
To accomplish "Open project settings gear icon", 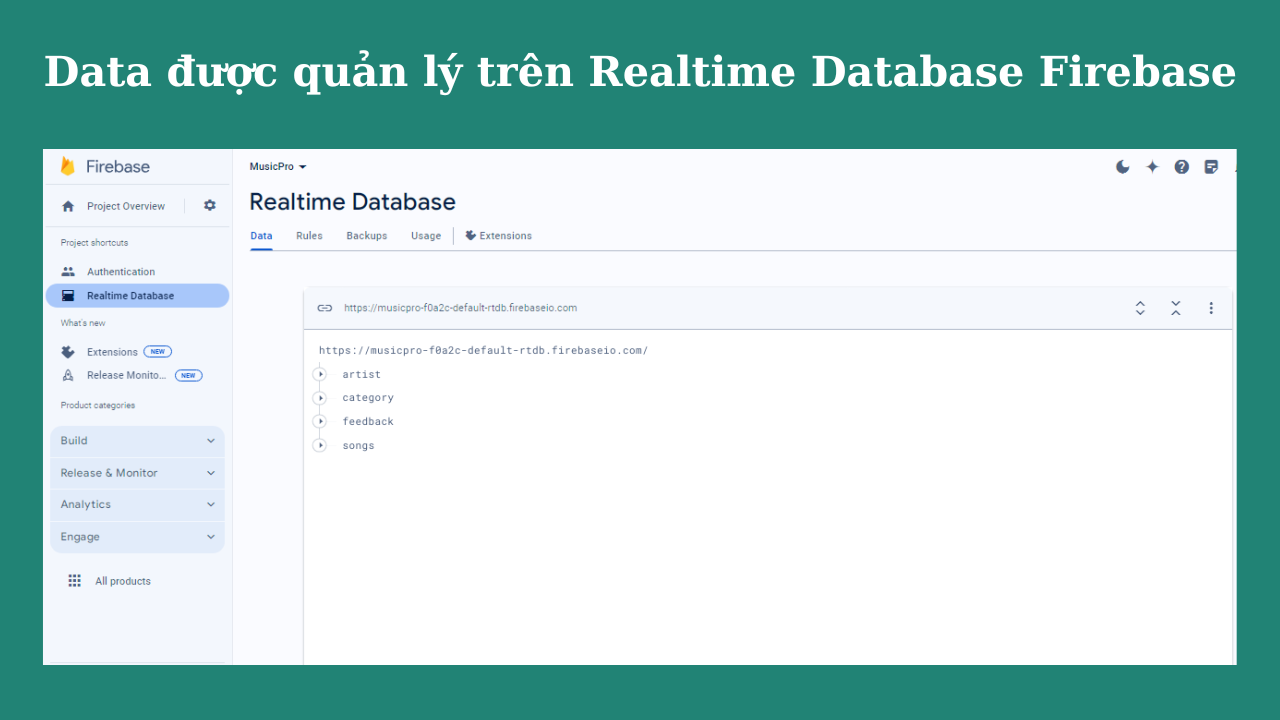I will pyautogui.click(x=209, y=205).
